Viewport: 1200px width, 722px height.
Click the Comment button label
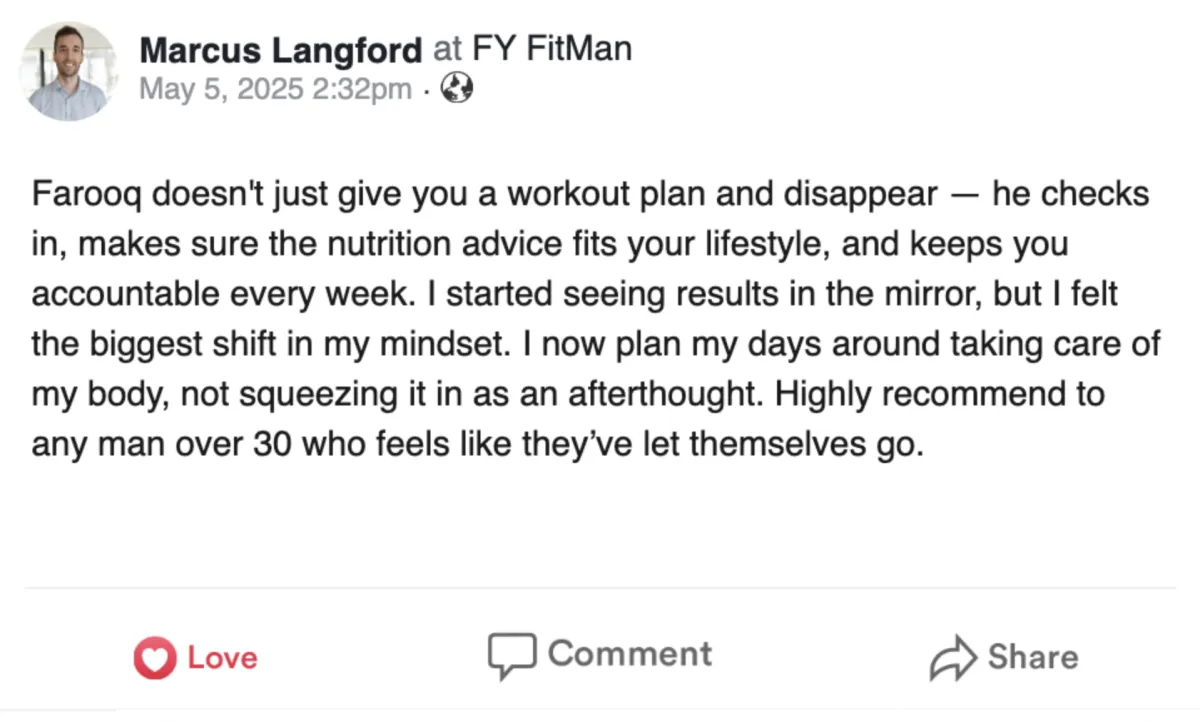[630, 654]
